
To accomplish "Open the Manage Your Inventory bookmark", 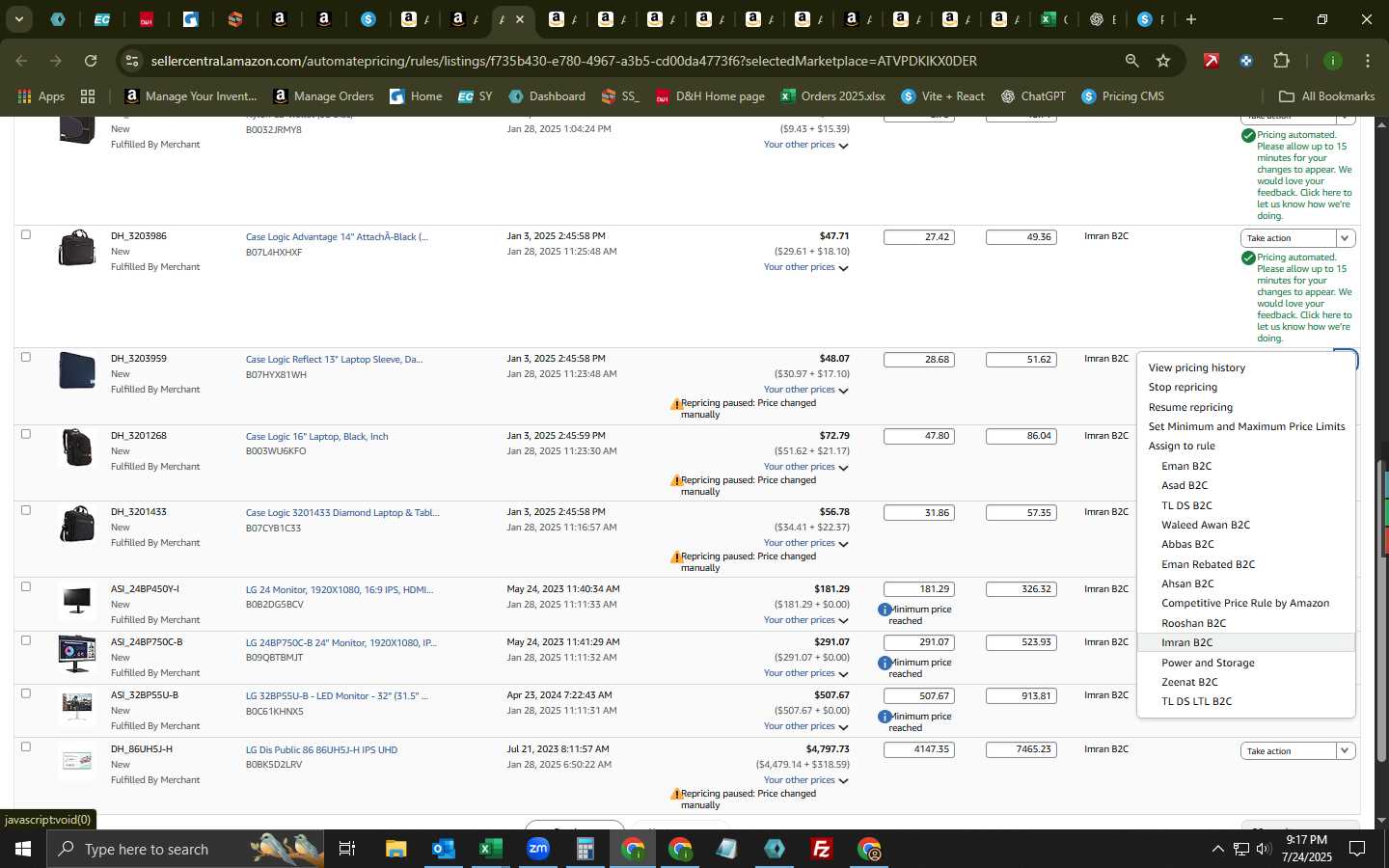I will 191,96.
